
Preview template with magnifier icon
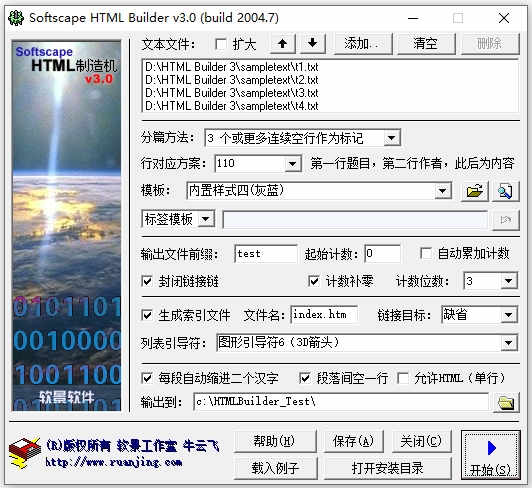pyautogui.click(x=505, y=191)
